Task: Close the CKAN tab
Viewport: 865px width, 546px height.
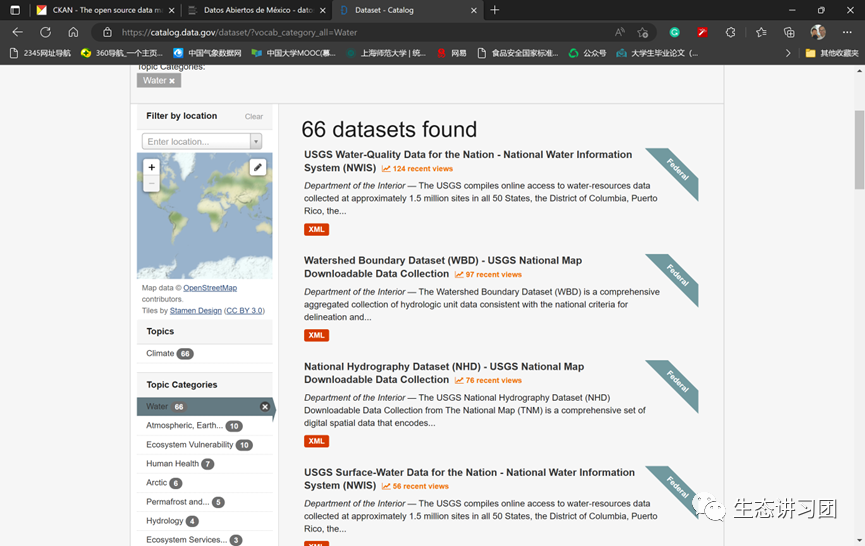Action: pyautogui.click(x=172, y=10)
